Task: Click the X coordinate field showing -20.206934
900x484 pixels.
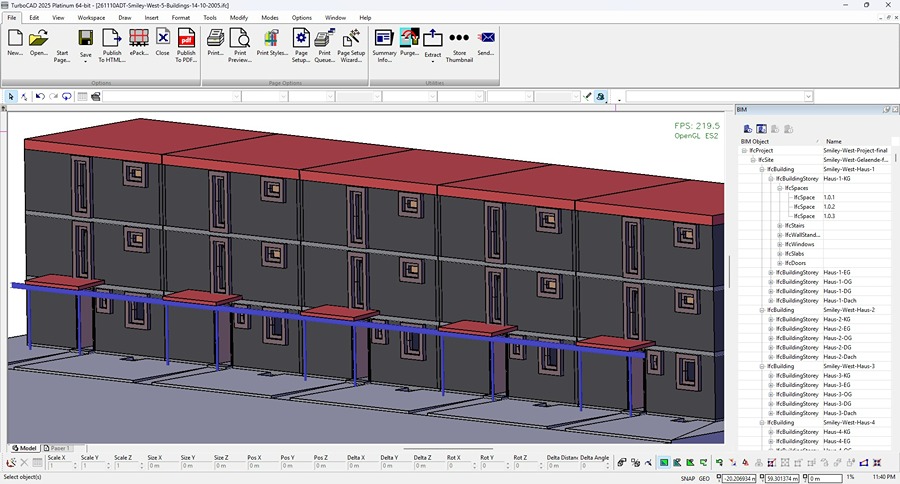Action: 739,478
